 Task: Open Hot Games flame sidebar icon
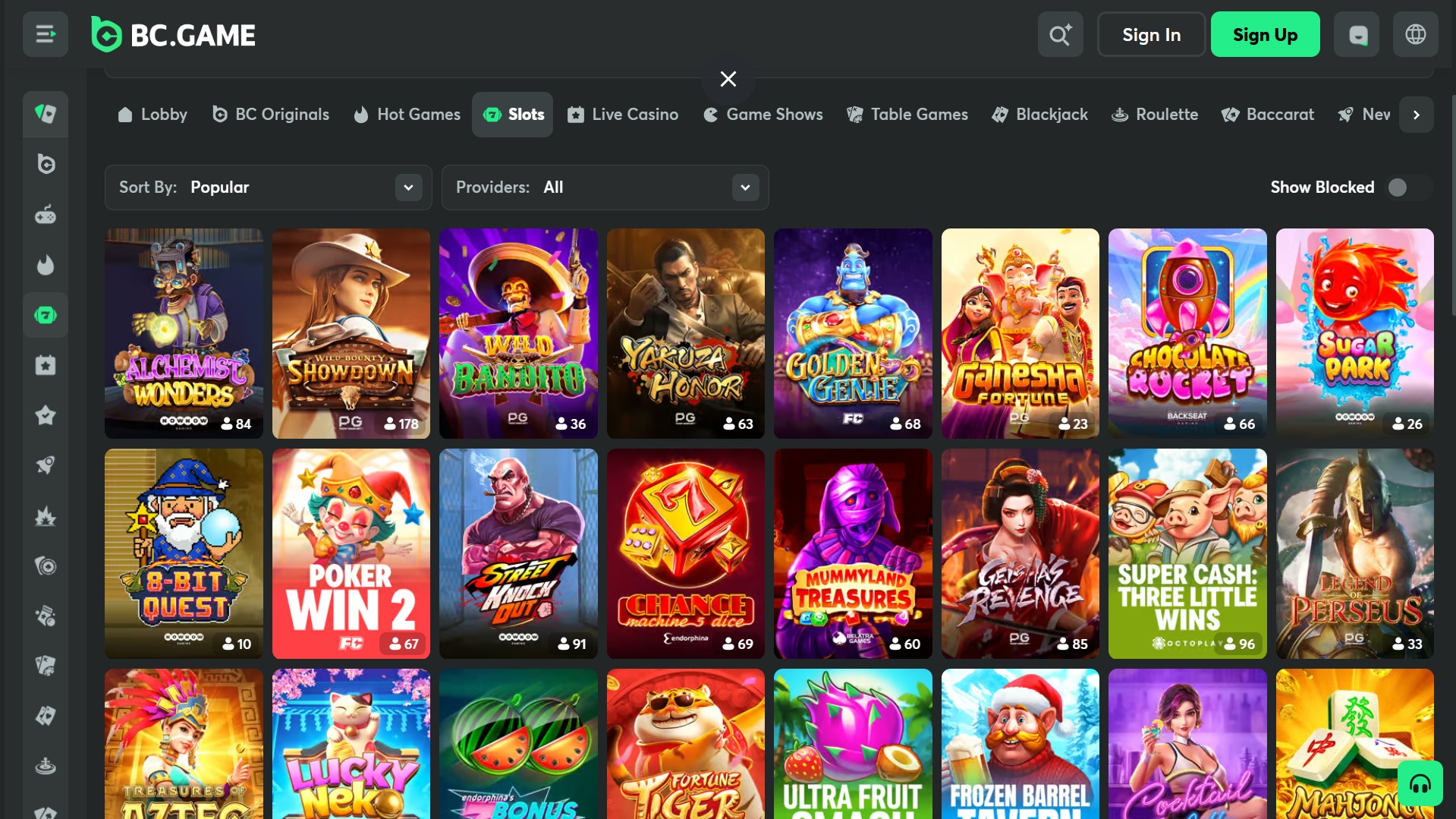point(46,265)
